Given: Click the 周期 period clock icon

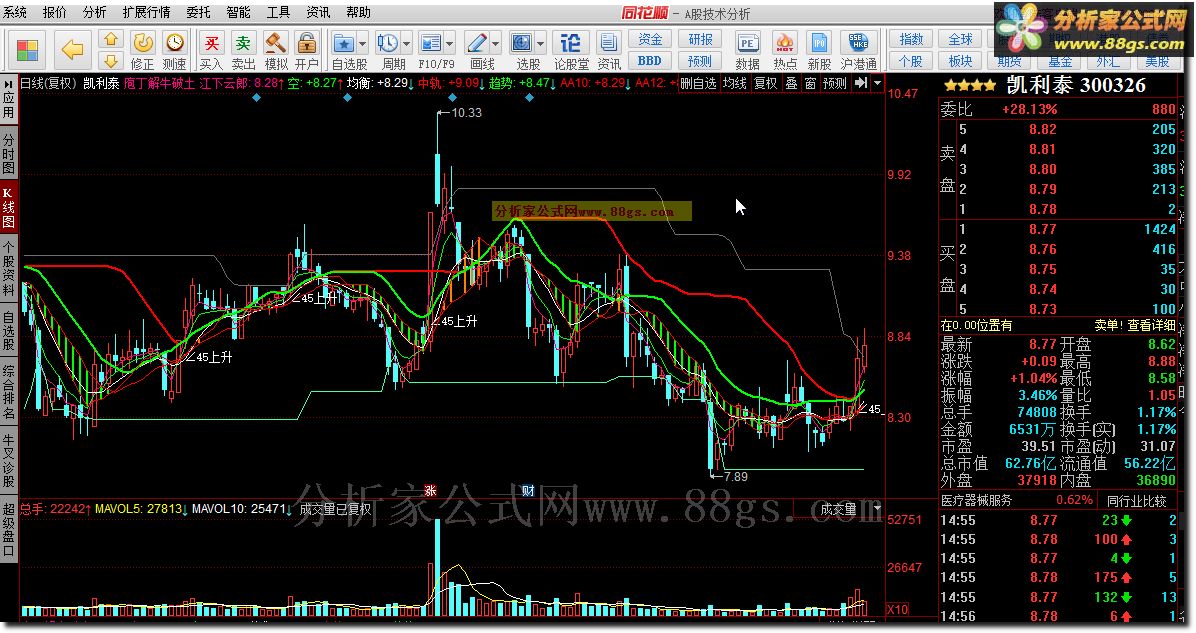Looking at the screenshot, I should coord(387,43).
